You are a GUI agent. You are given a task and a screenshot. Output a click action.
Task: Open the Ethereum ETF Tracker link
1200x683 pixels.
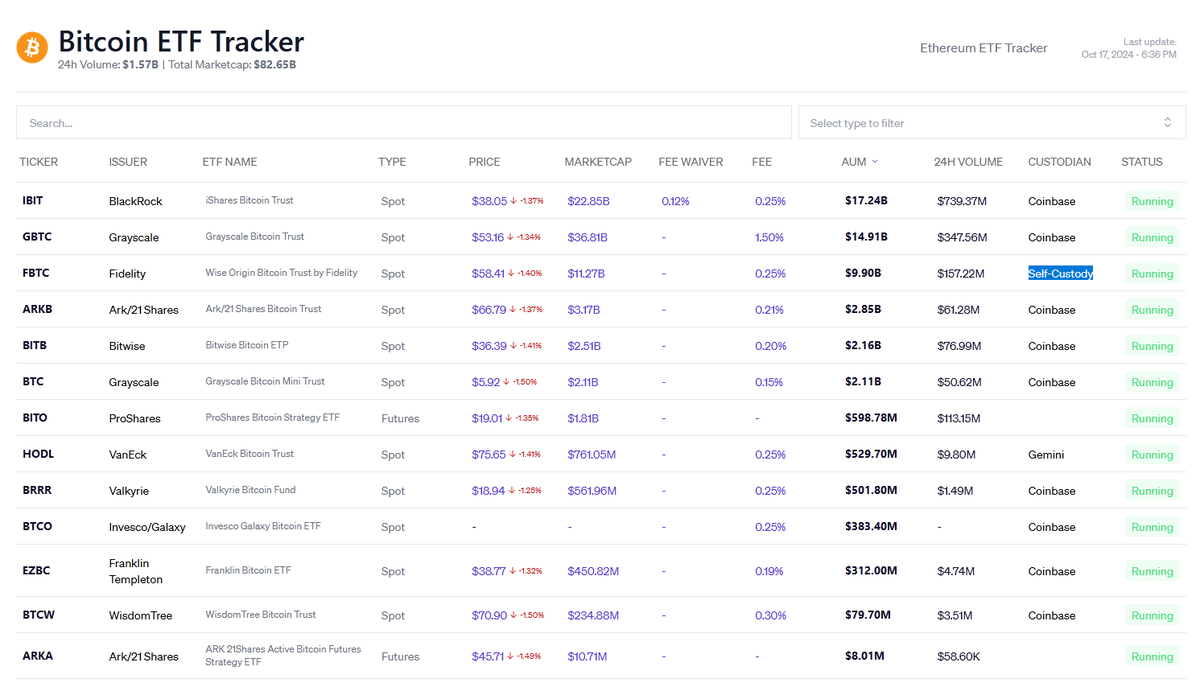(x=984, y=48)
